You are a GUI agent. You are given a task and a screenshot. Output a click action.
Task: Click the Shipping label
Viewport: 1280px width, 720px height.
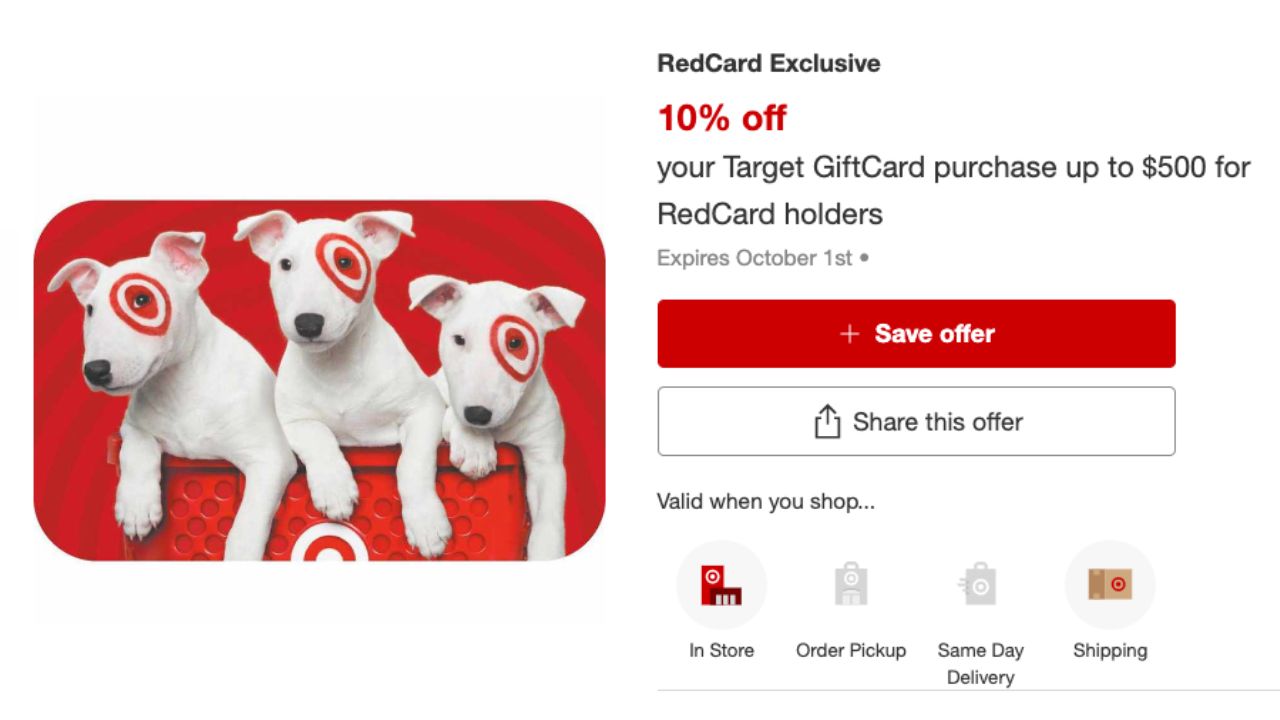coord(1110,651)
